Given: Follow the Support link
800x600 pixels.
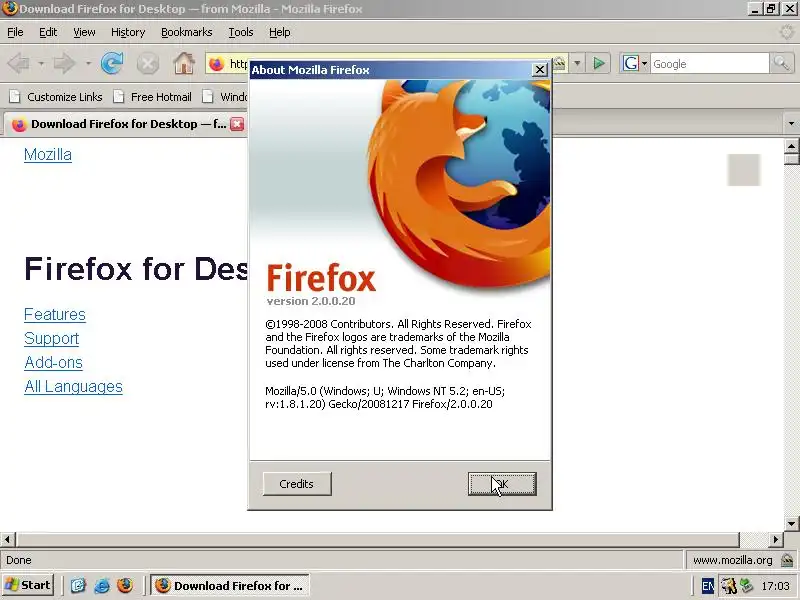Looking at the screenshot, I should 52,338.
